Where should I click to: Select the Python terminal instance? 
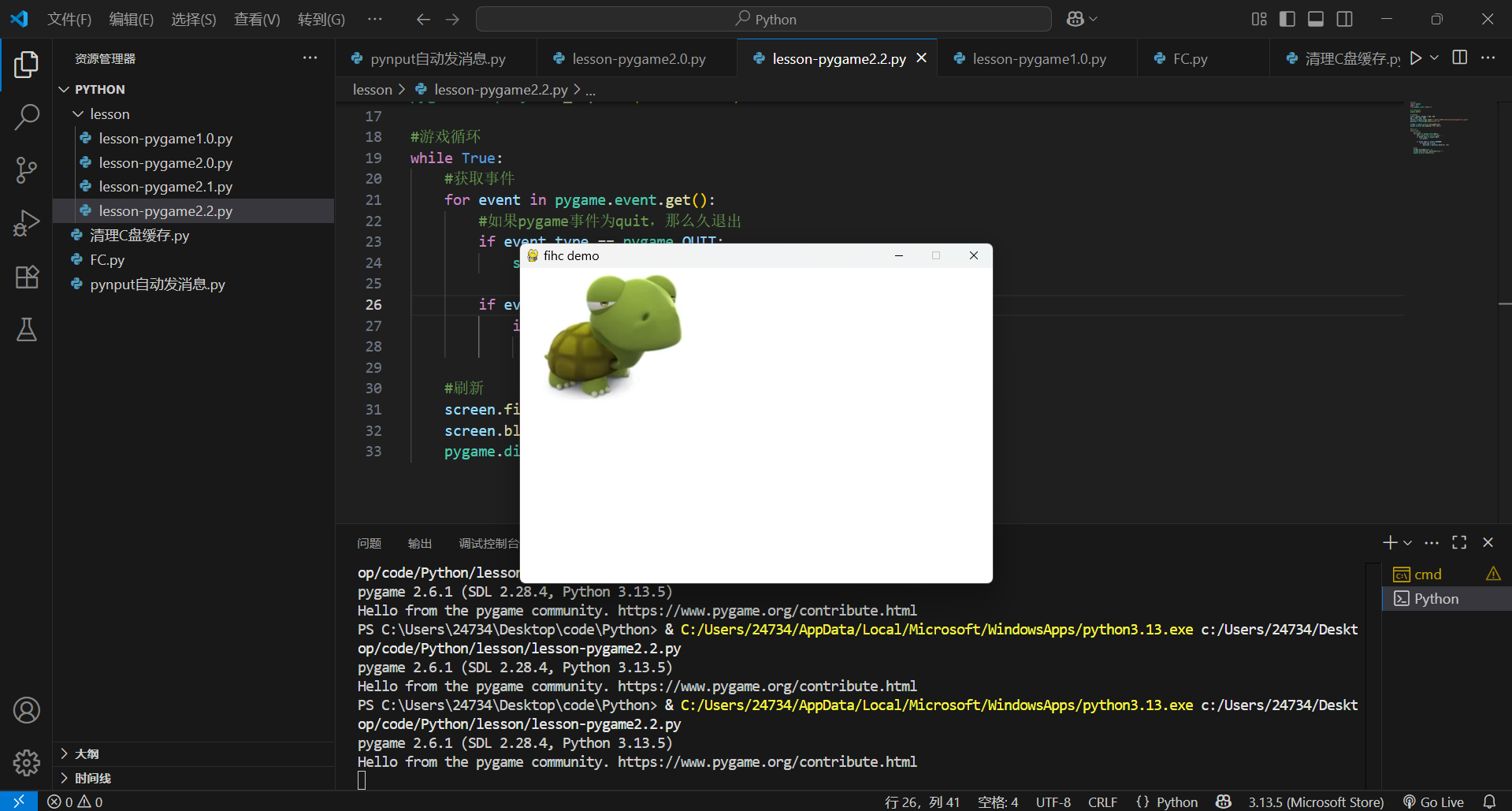[x=1447, y=599]
